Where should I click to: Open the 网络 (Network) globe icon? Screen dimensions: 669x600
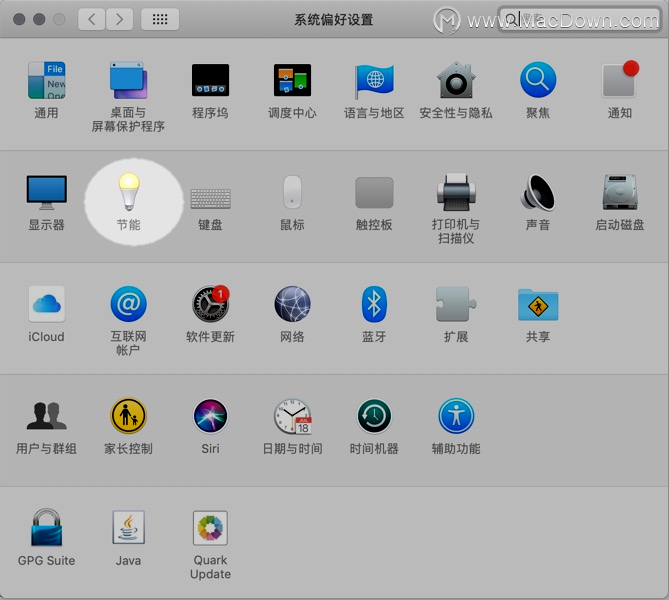tap(292, 304)
